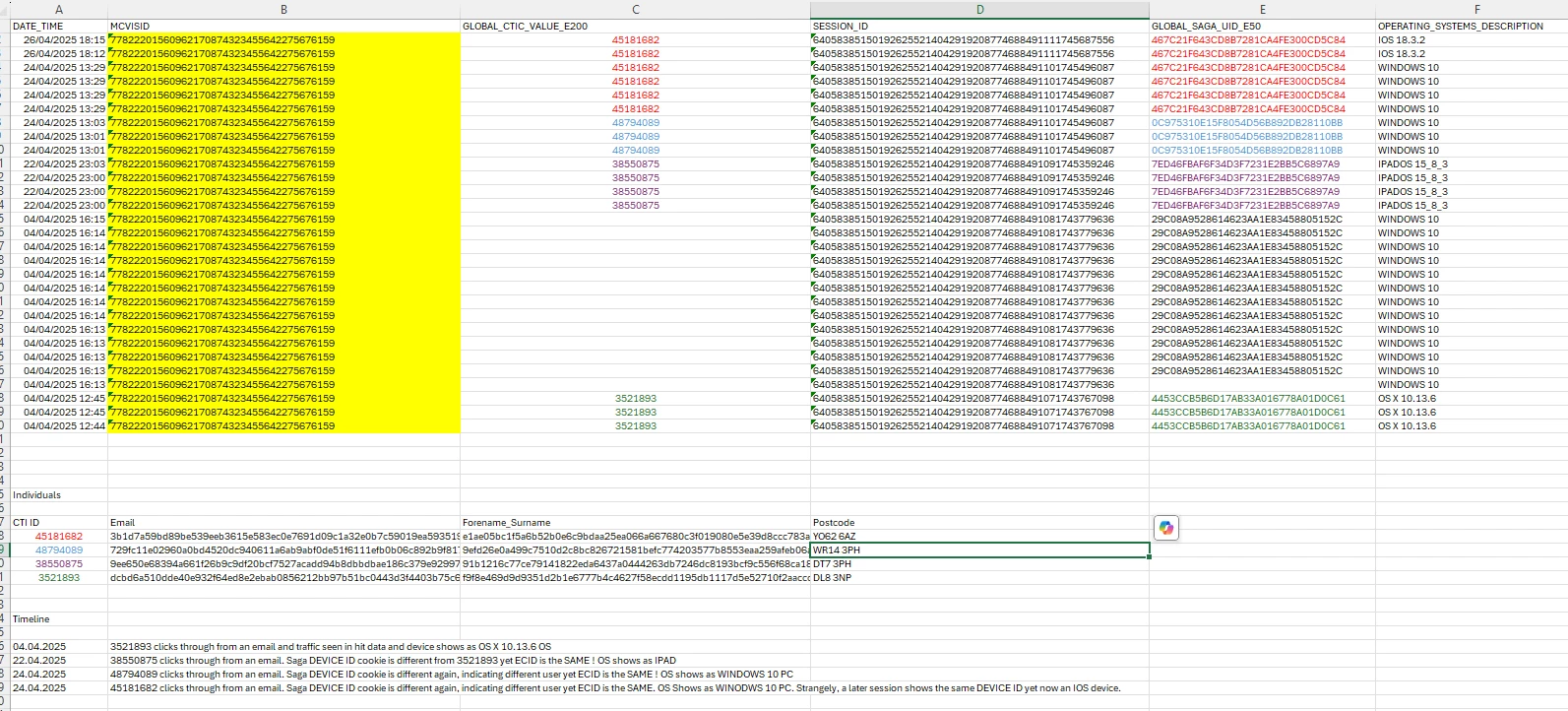Click the Individuals section label cell
Image resolution: width=1568 pixels, height=711 pixels.
59,495
